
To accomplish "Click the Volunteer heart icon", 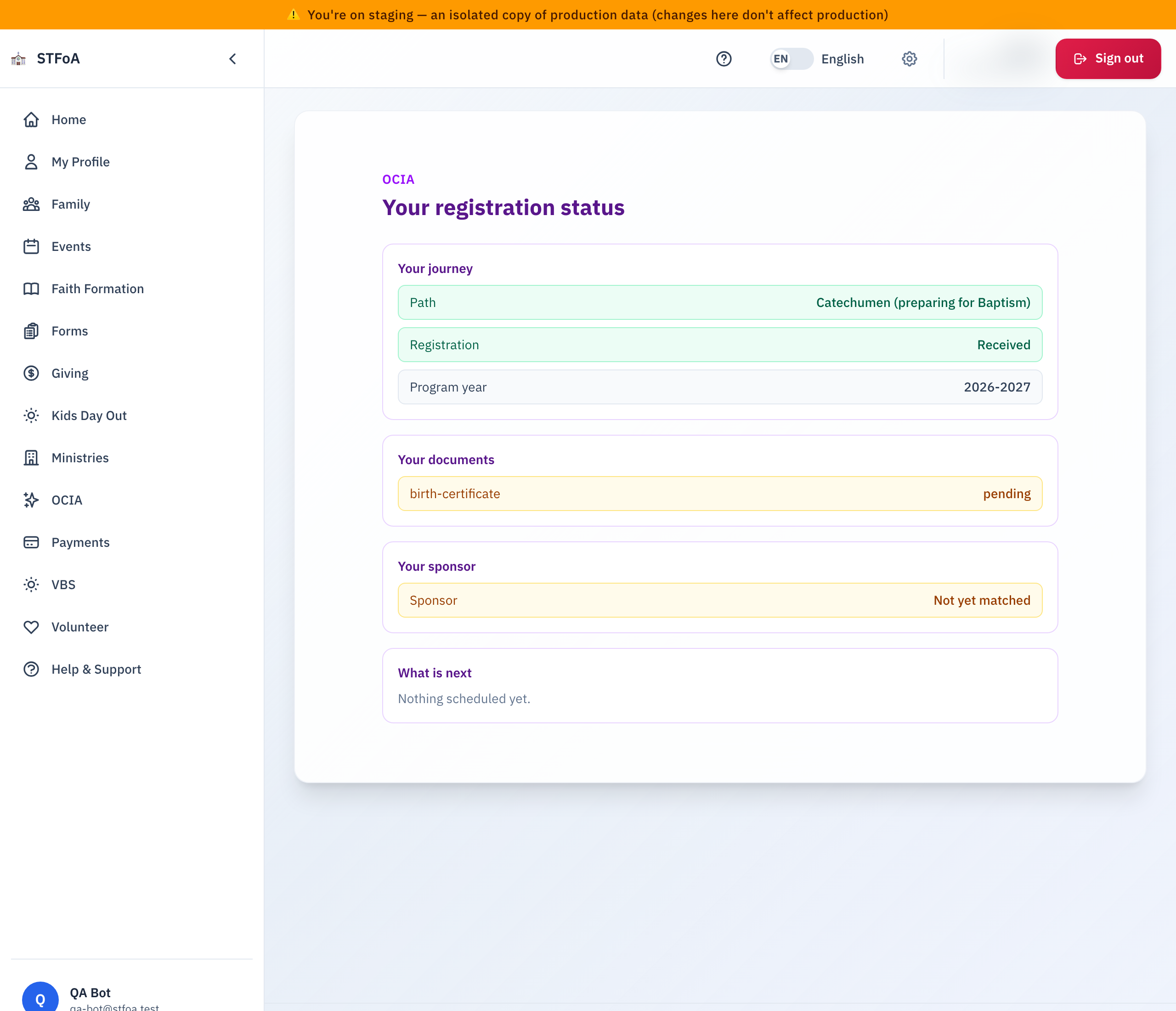I will click(x=31, y=627).
